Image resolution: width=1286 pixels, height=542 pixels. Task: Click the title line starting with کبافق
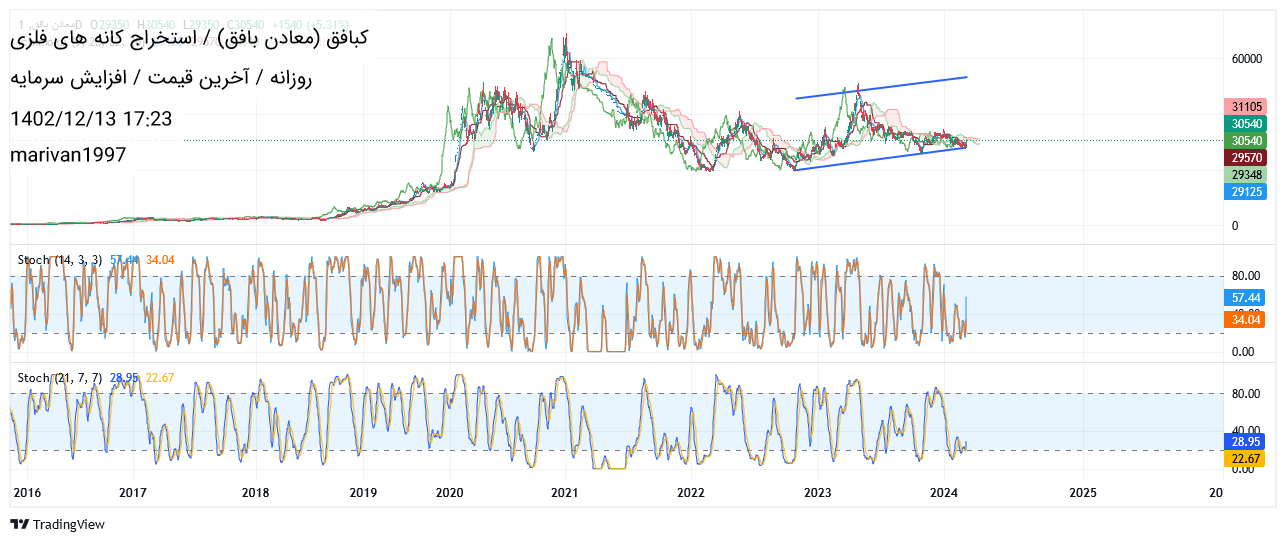click(189, 38)
